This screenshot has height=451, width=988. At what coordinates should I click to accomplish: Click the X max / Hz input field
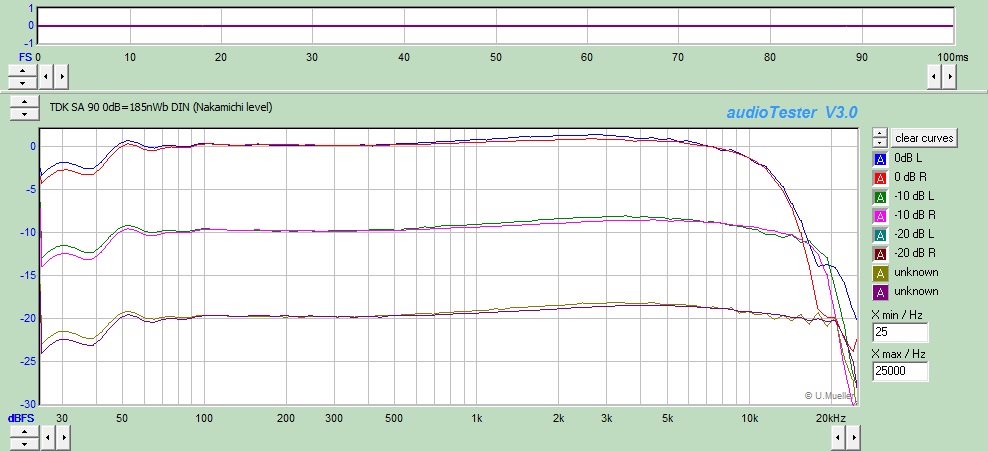click(899, 372)
